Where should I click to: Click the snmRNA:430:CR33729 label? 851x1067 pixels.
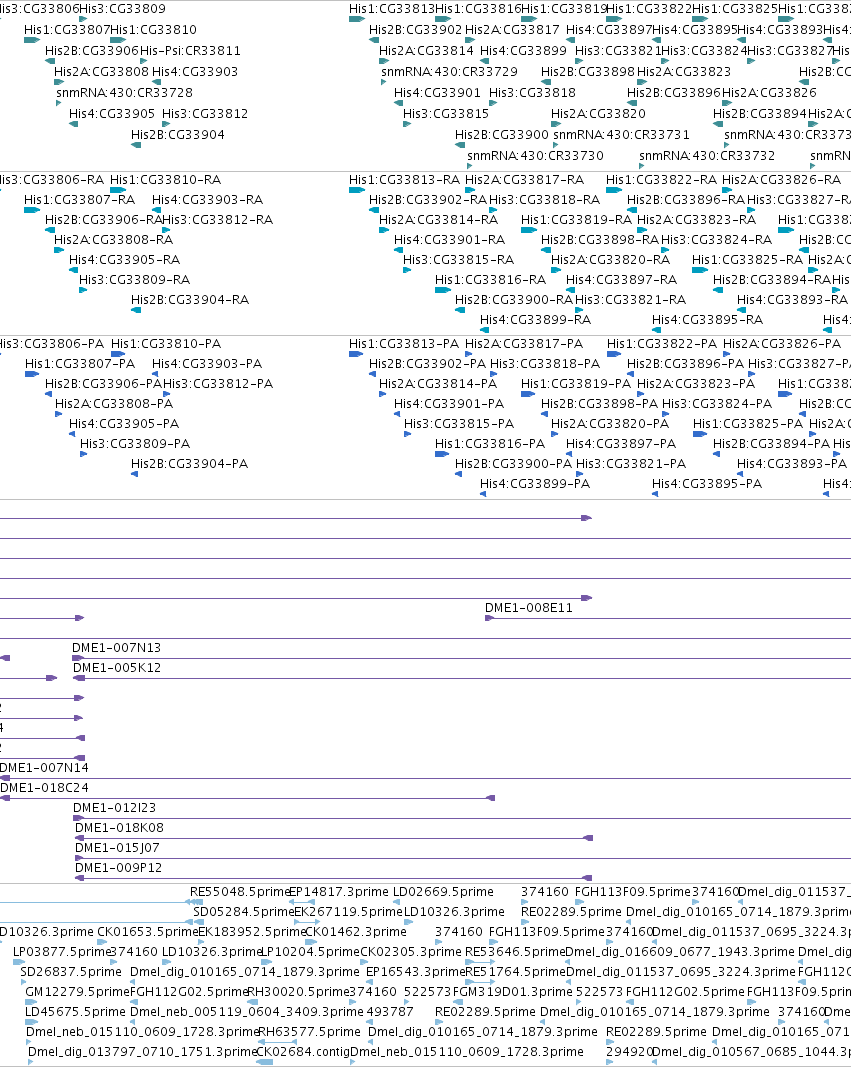pyautogui.click(x=450, y=72)
